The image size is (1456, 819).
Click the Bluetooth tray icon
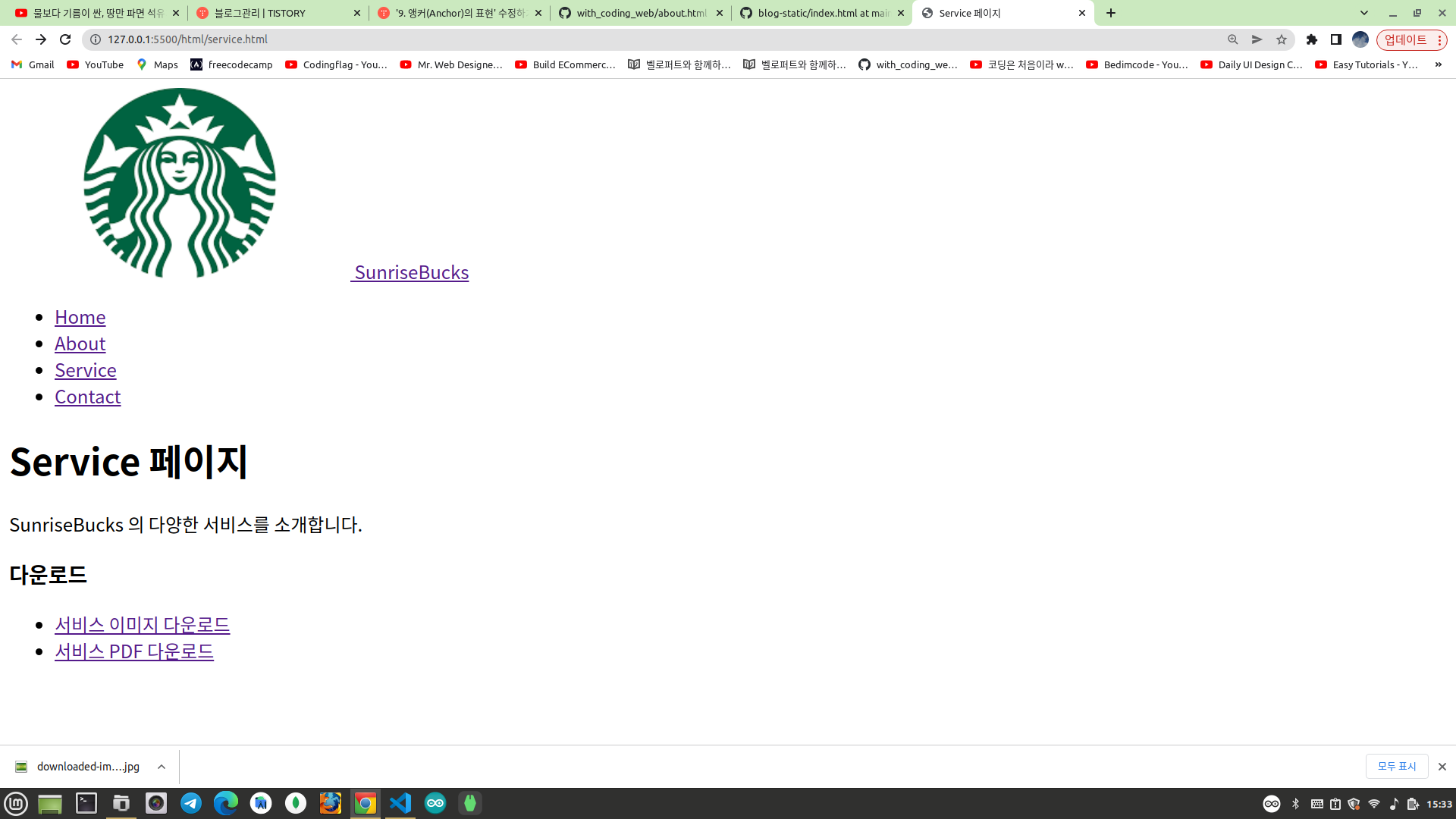(x=1295, y=804)
